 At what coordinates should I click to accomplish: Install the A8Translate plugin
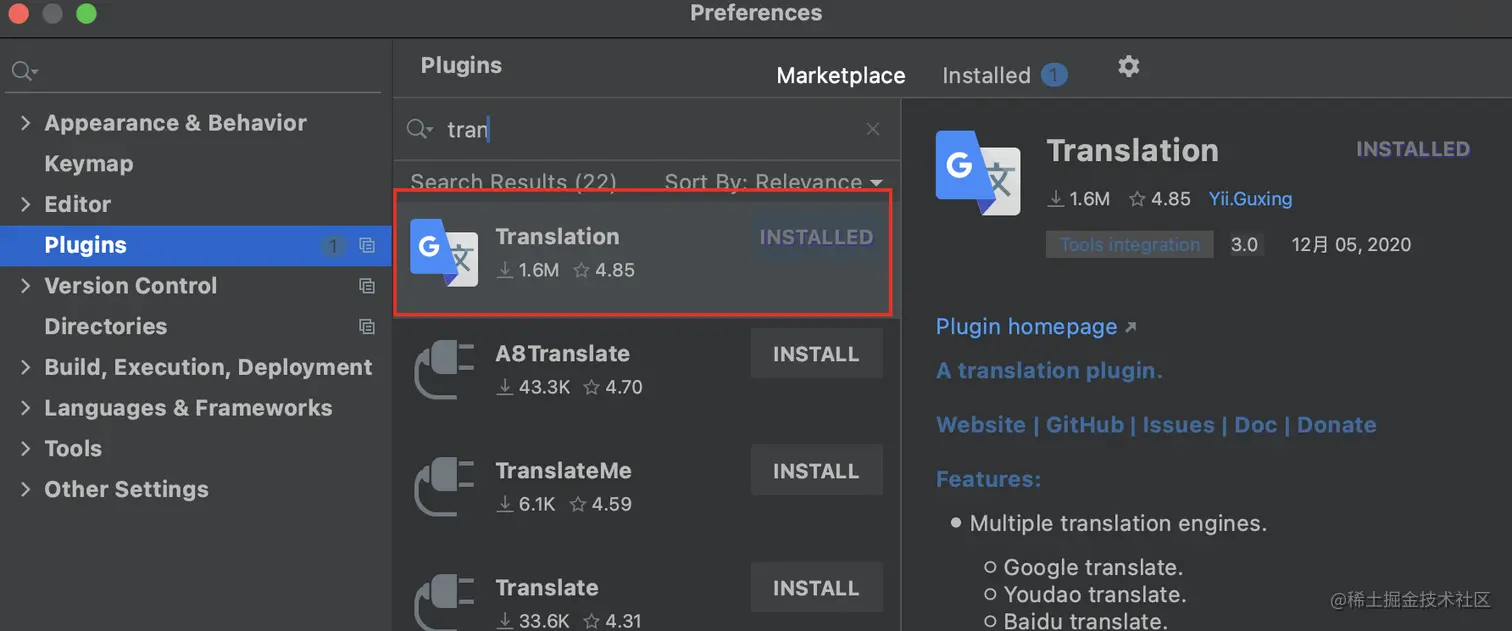pyautogui.click(x=816, y=354)
